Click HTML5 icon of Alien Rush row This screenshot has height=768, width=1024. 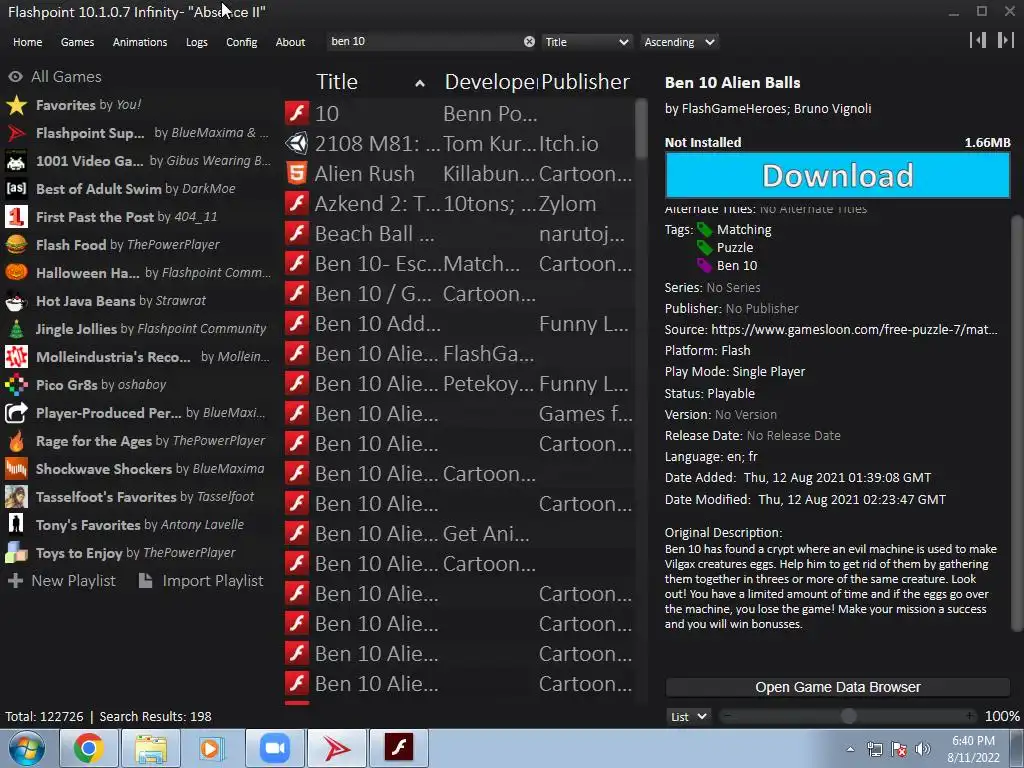[x=296, y=173]
